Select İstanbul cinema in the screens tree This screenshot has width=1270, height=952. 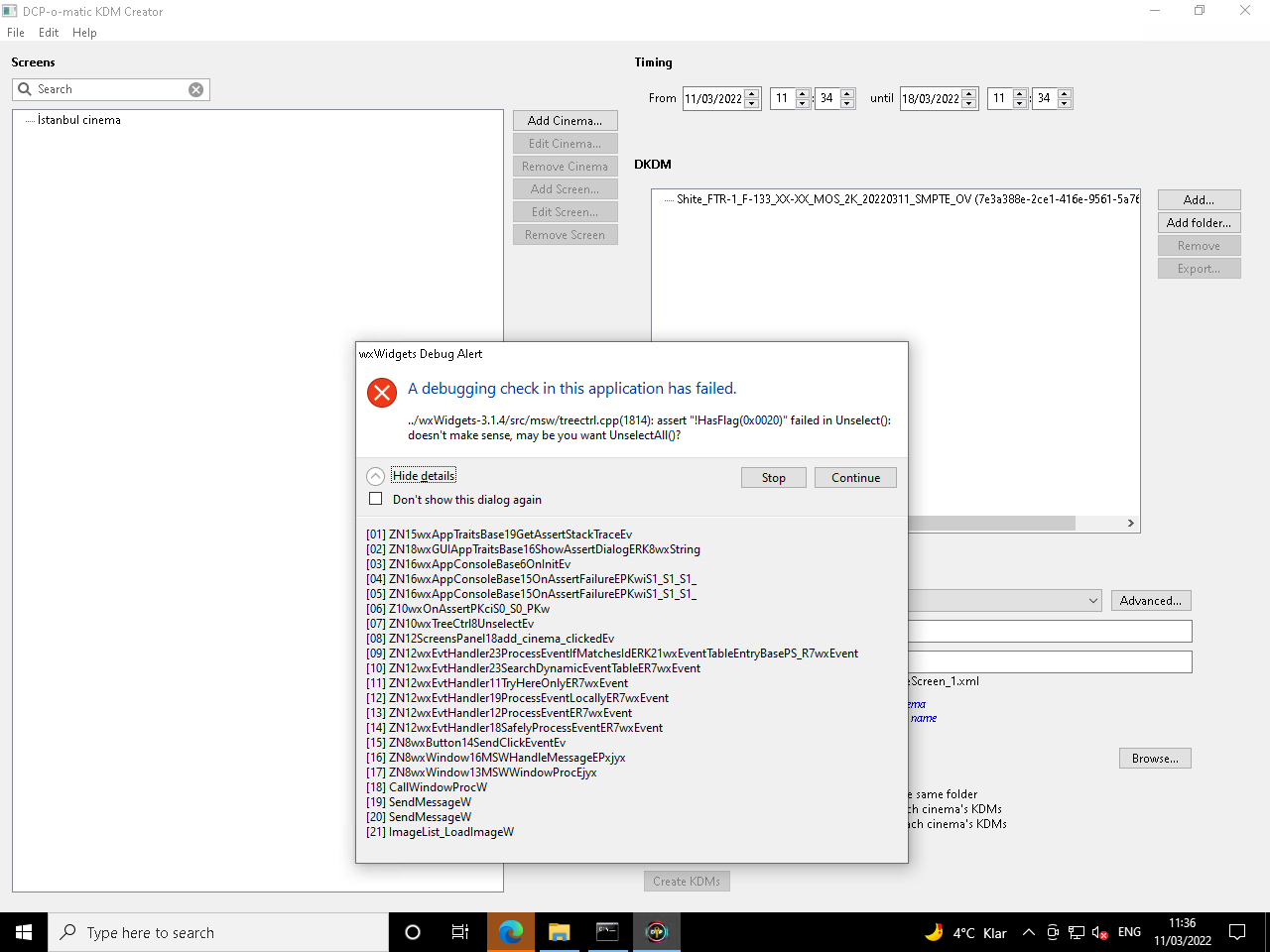pyautogui.click(x=79, y=120)
